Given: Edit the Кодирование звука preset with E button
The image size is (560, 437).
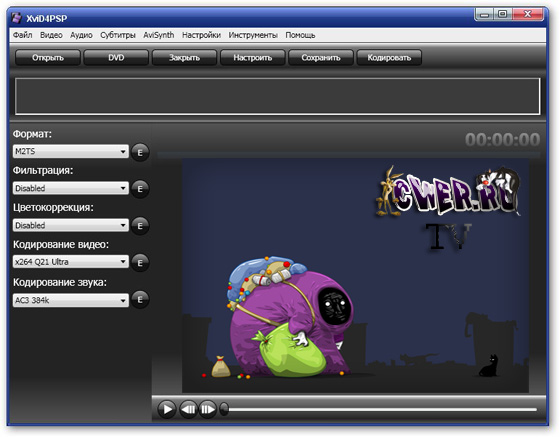Looking at the screenshot, I should tap(140, 300).
